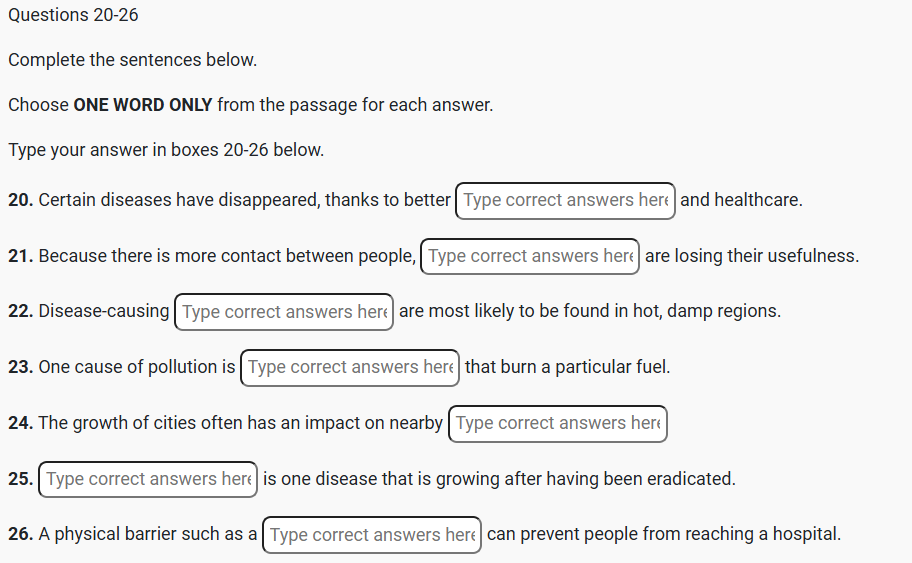Select the blank after 'Disease-causing'
Viewport: 912px width, 563px height.
click(x=284, y=311)
